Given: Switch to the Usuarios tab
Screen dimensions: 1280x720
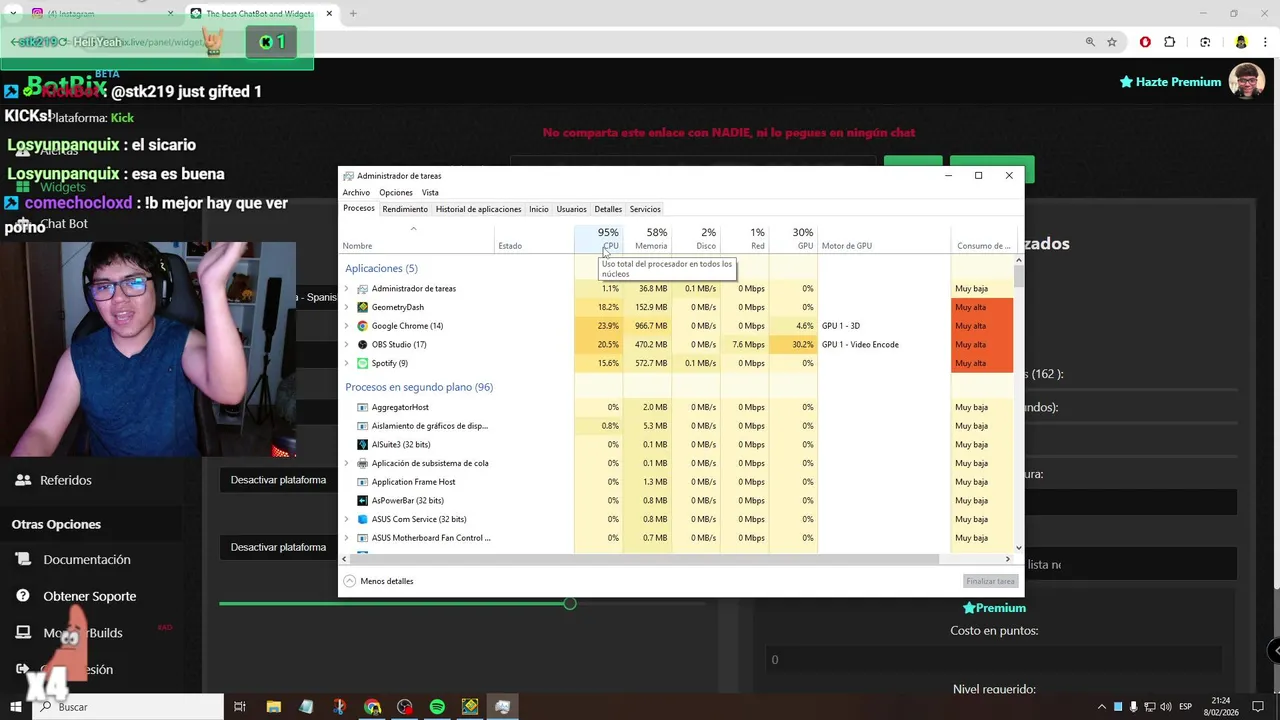Looking at the screenshot, I should (x=572, y=209).
